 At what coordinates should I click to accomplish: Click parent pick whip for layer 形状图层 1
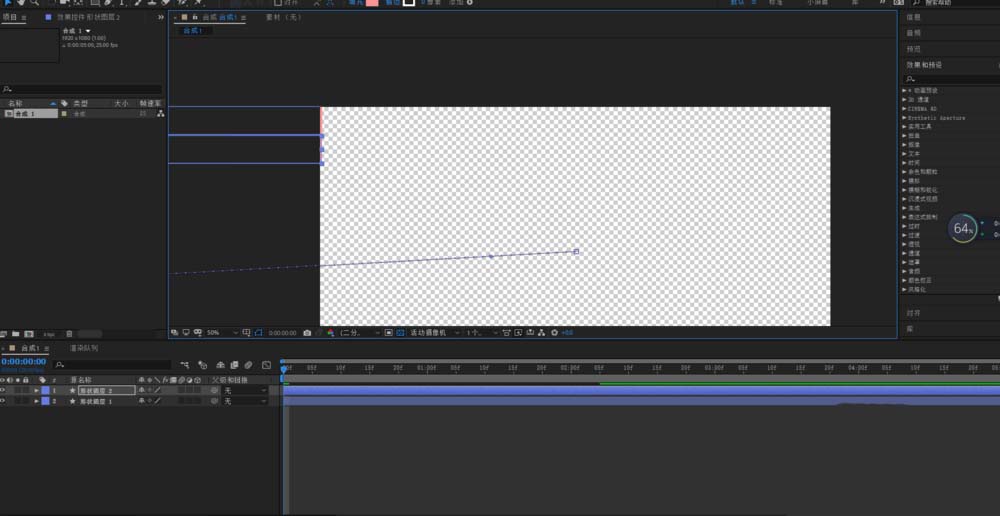(214, 401)
